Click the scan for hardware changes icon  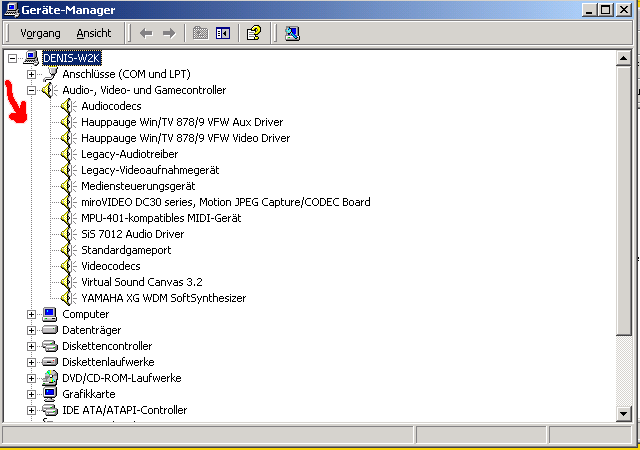point(292,33)
